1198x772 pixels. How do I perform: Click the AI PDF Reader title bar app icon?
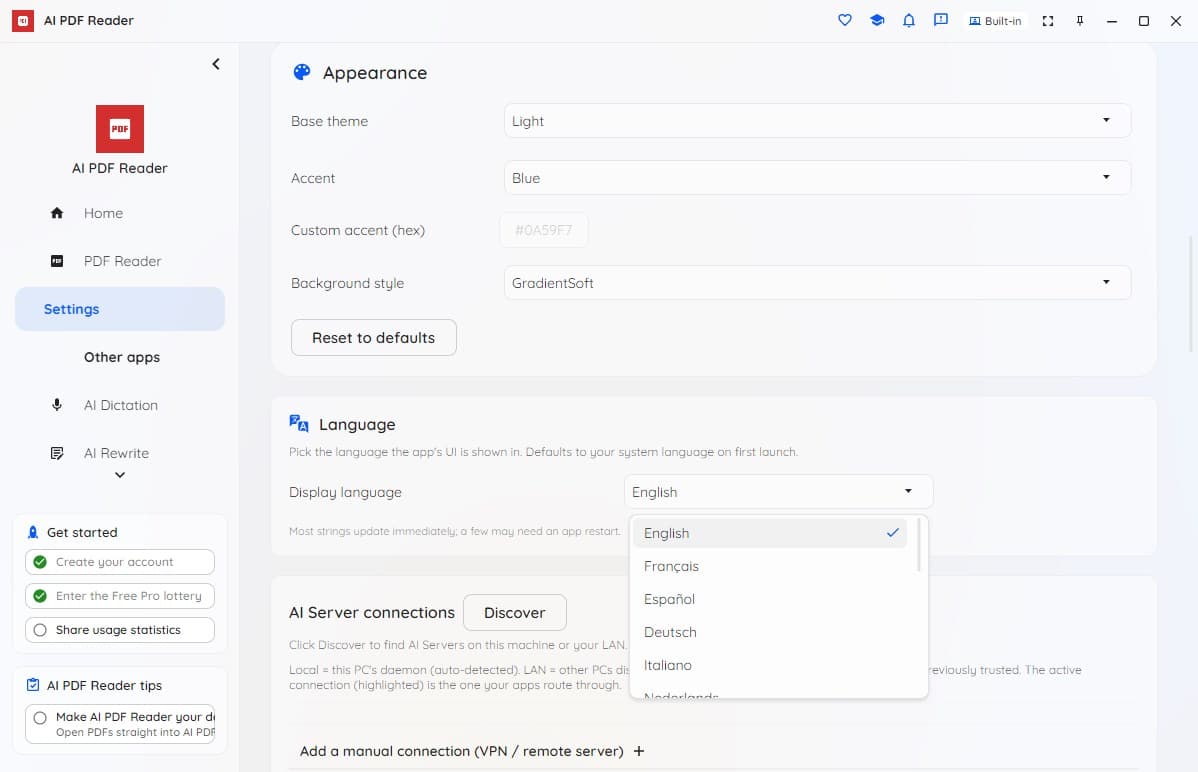23,21
